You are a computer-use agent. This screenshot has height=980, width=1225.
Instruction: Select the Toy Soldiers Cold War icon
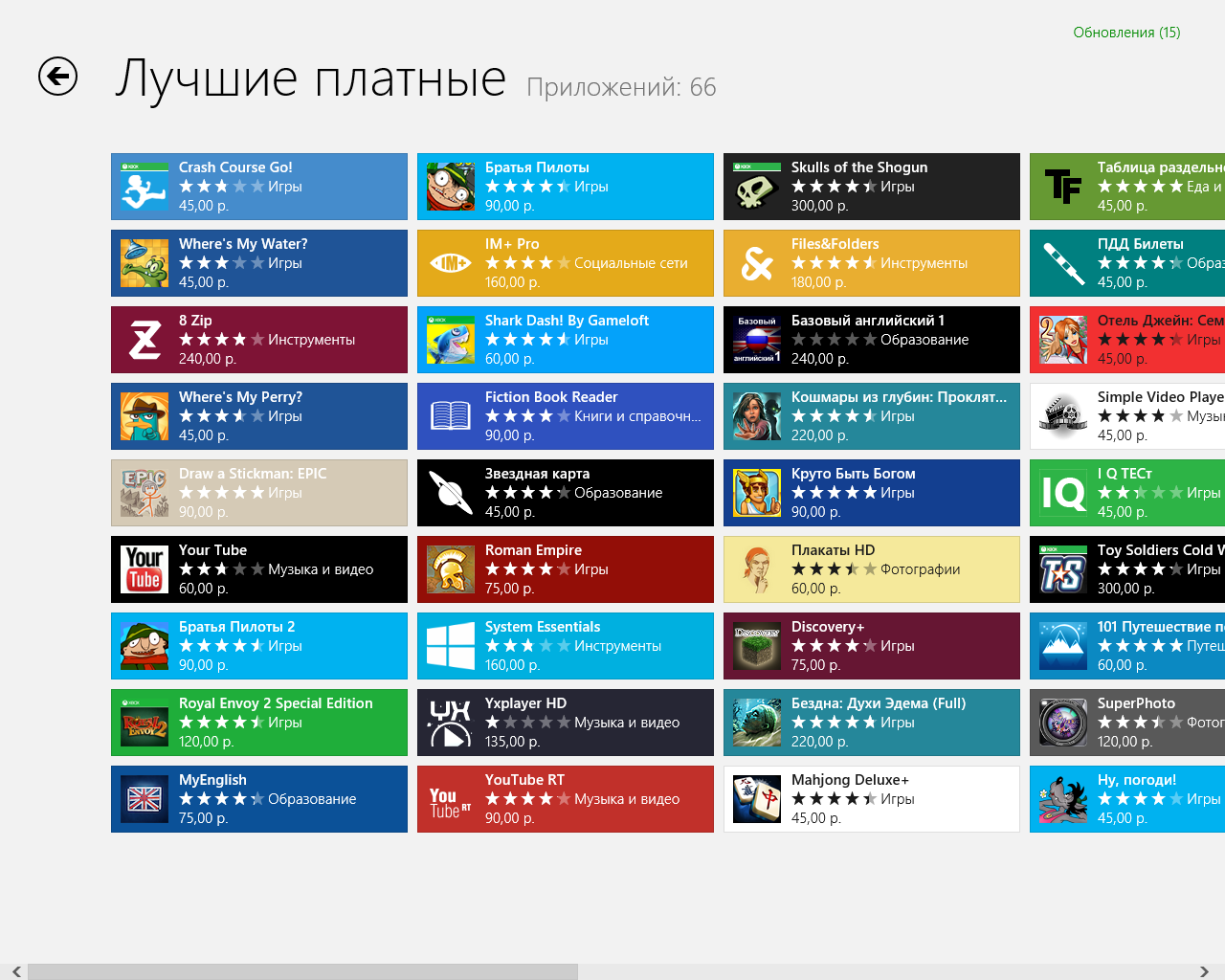click(x=1063, y=569)
